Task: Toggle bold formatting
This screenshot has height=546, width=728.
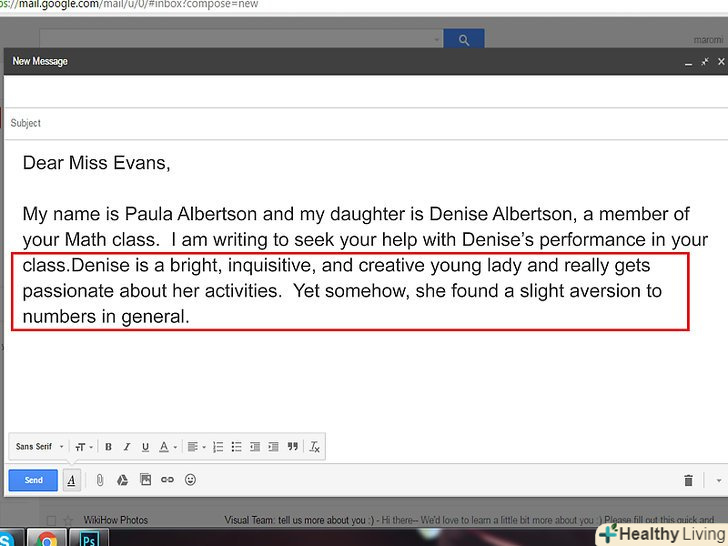Action: [108, 447]
